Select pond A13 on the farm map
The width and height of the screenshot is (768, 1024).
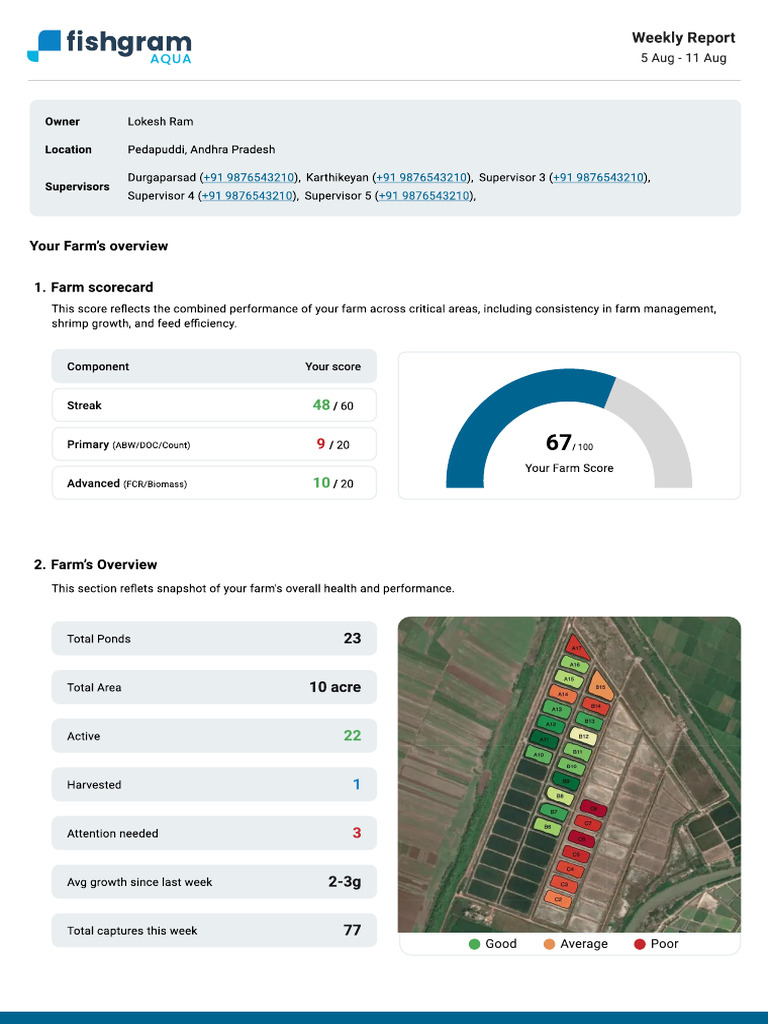pos(557,709)
